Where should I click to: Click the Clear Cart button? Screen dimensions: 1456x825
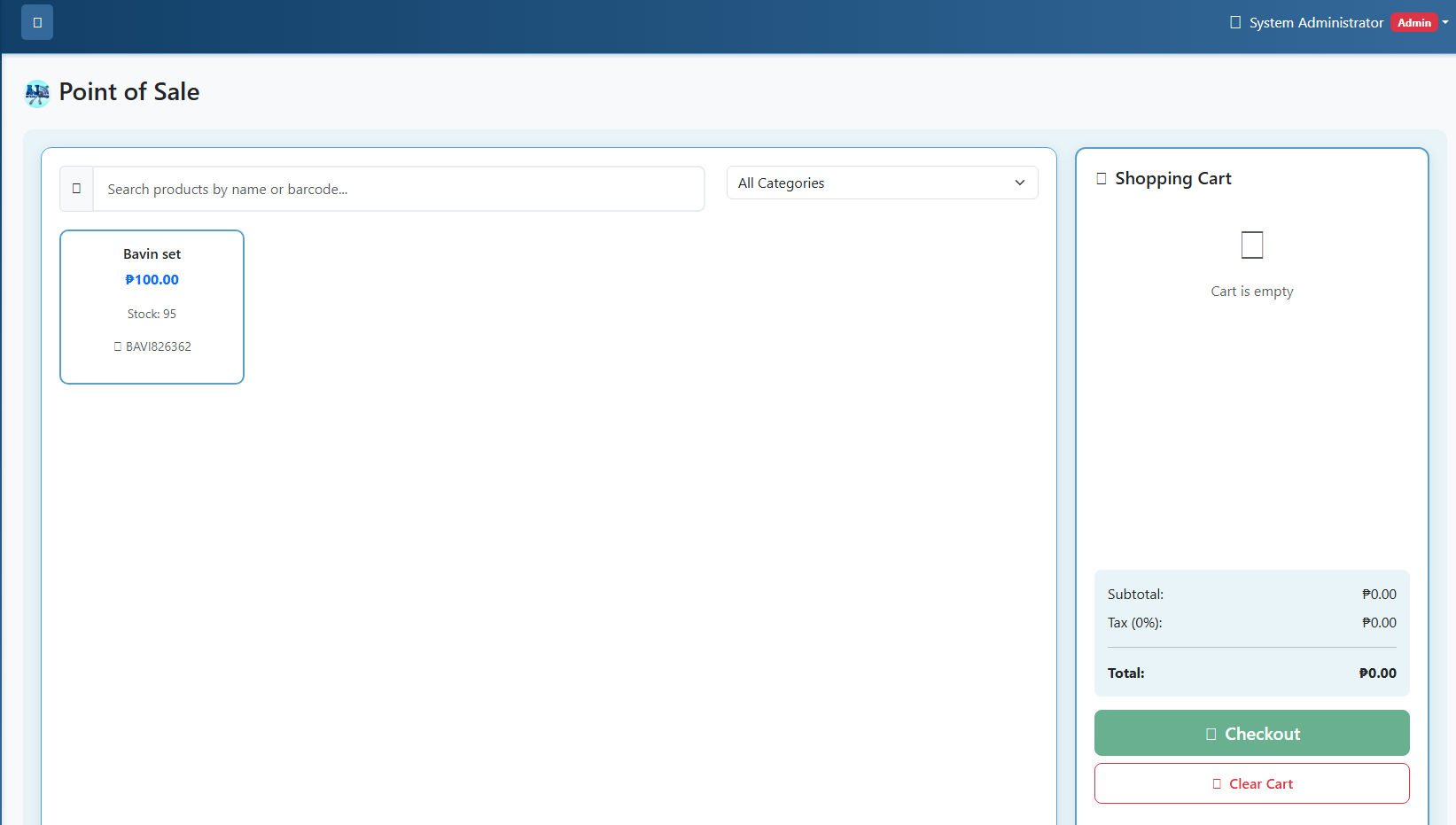(1251, 783)
